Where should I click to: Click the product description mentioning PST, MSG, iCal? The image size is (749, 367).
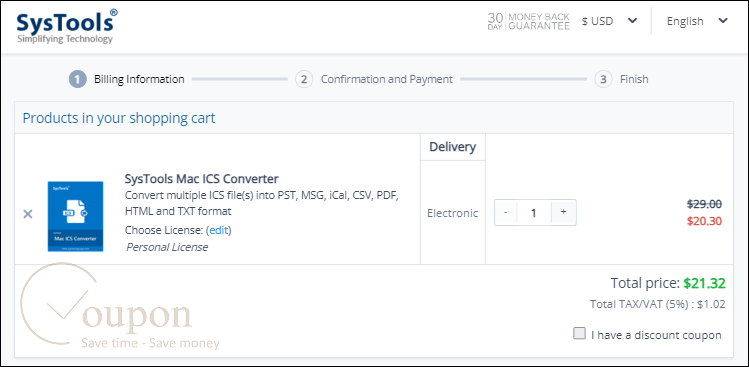tap(261, 203)
